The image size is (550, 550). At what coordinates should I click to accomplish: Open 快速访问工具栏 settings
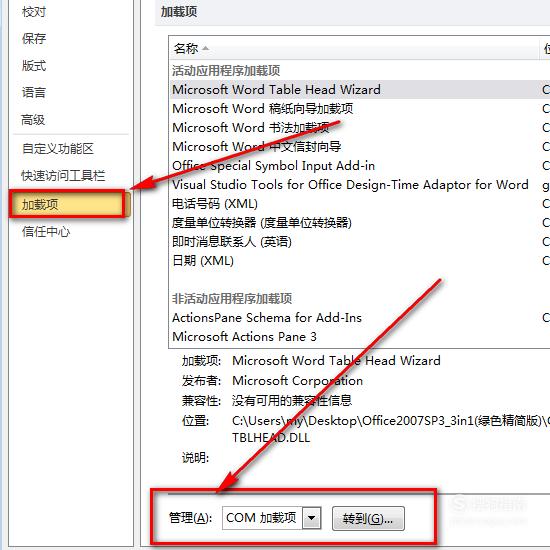pos(63,175)
